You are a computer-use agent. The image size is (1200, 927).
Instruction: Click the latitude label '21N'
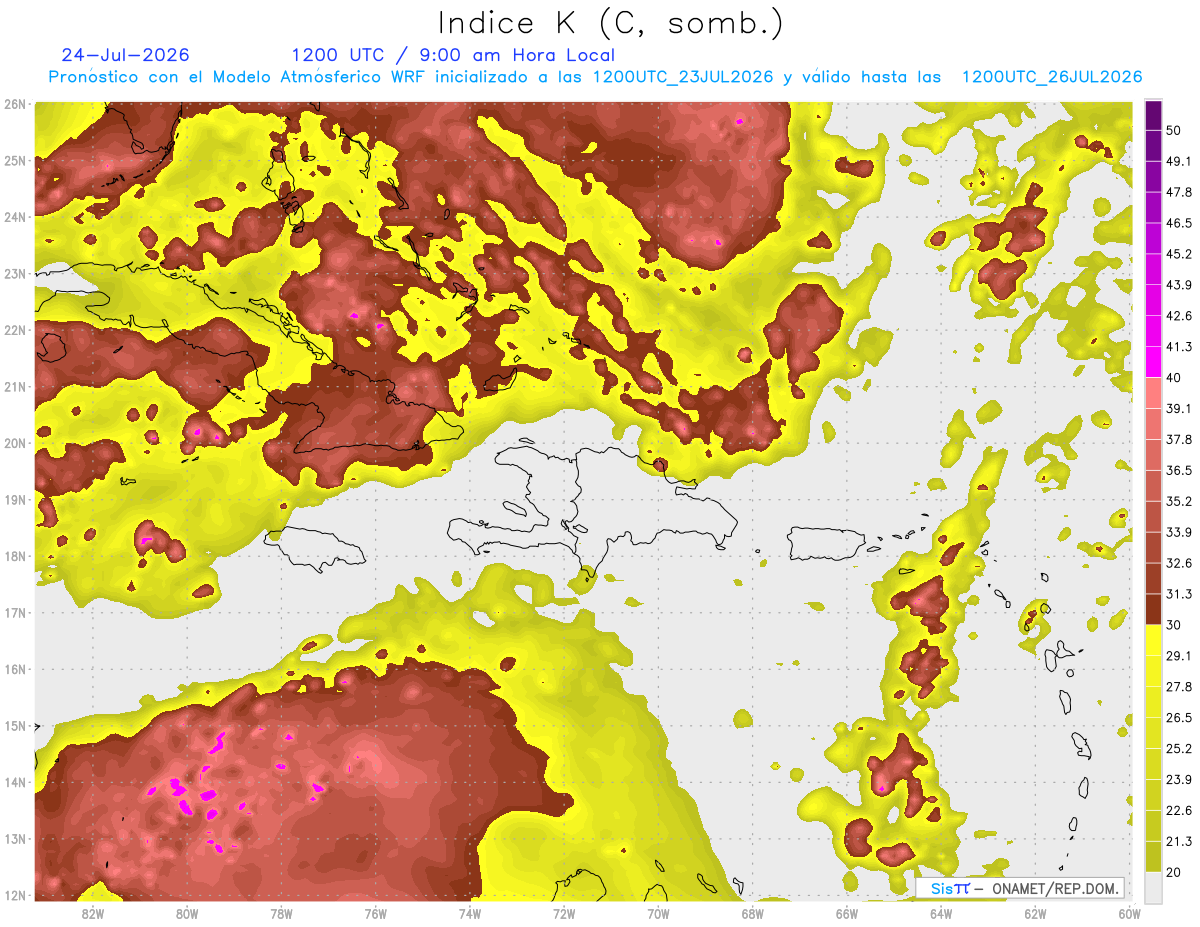[15, 387]
